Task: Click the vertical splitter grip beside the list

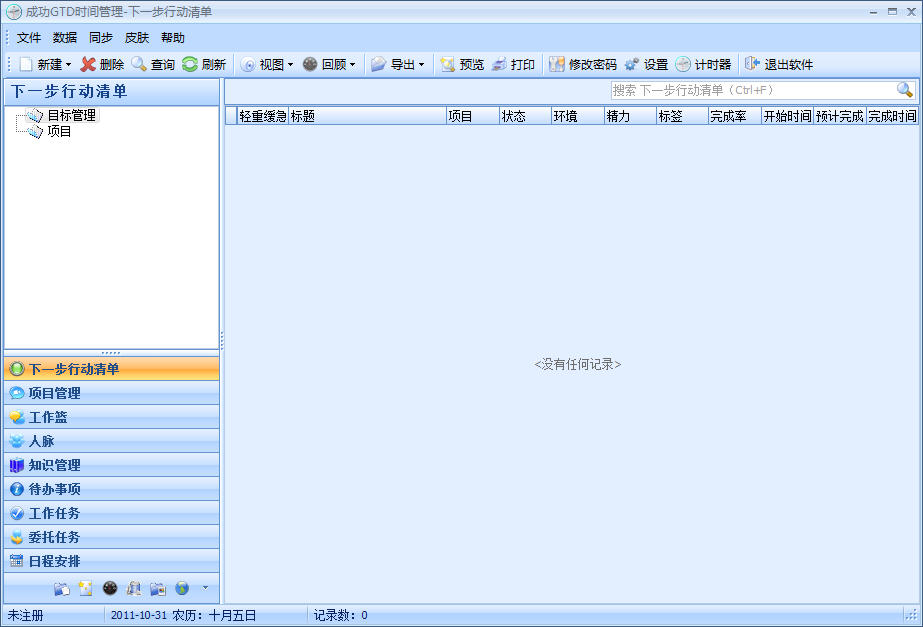Action: click(222, 340)
